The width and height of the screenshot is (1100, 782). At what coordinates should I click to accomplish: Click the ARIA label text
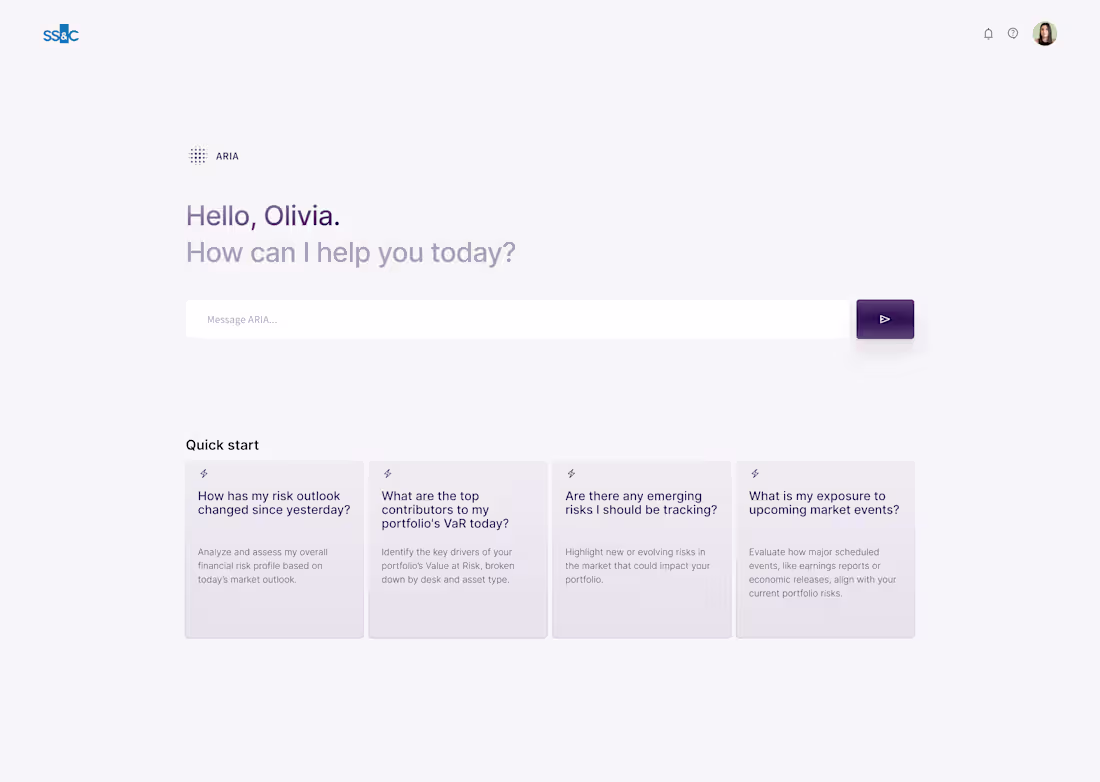point(227,156)
